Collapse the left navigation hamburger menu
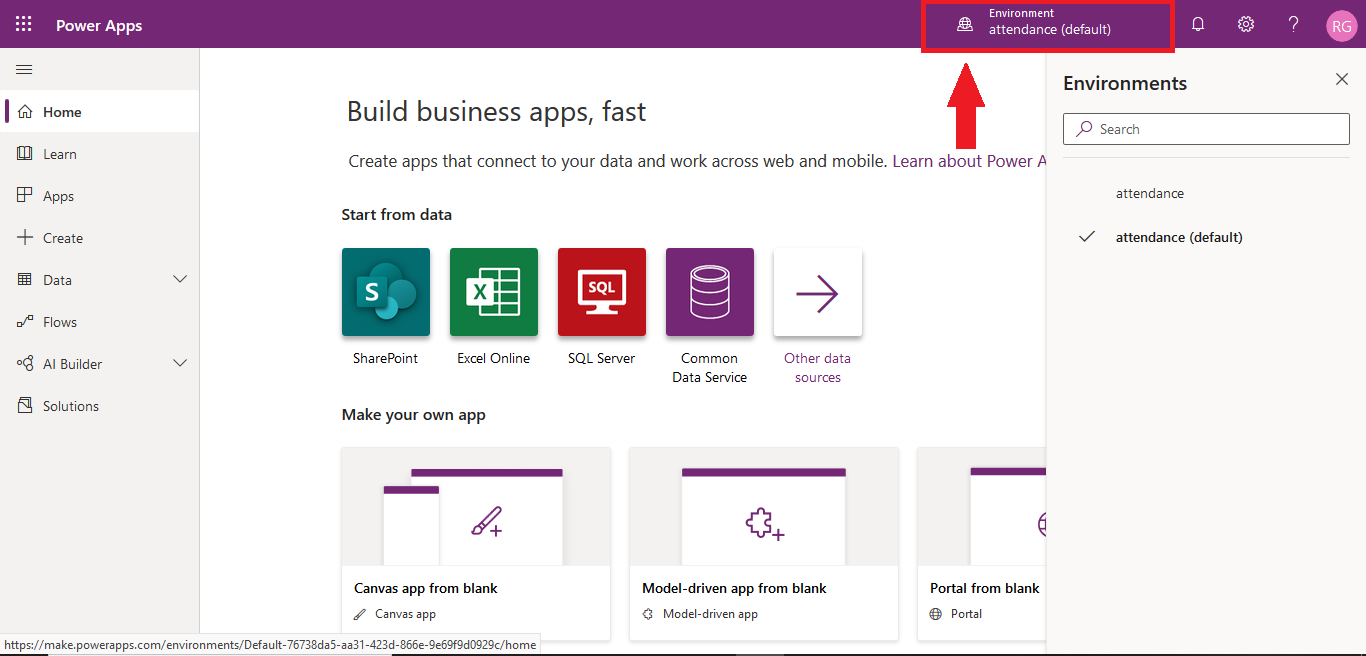 (24, 70)
